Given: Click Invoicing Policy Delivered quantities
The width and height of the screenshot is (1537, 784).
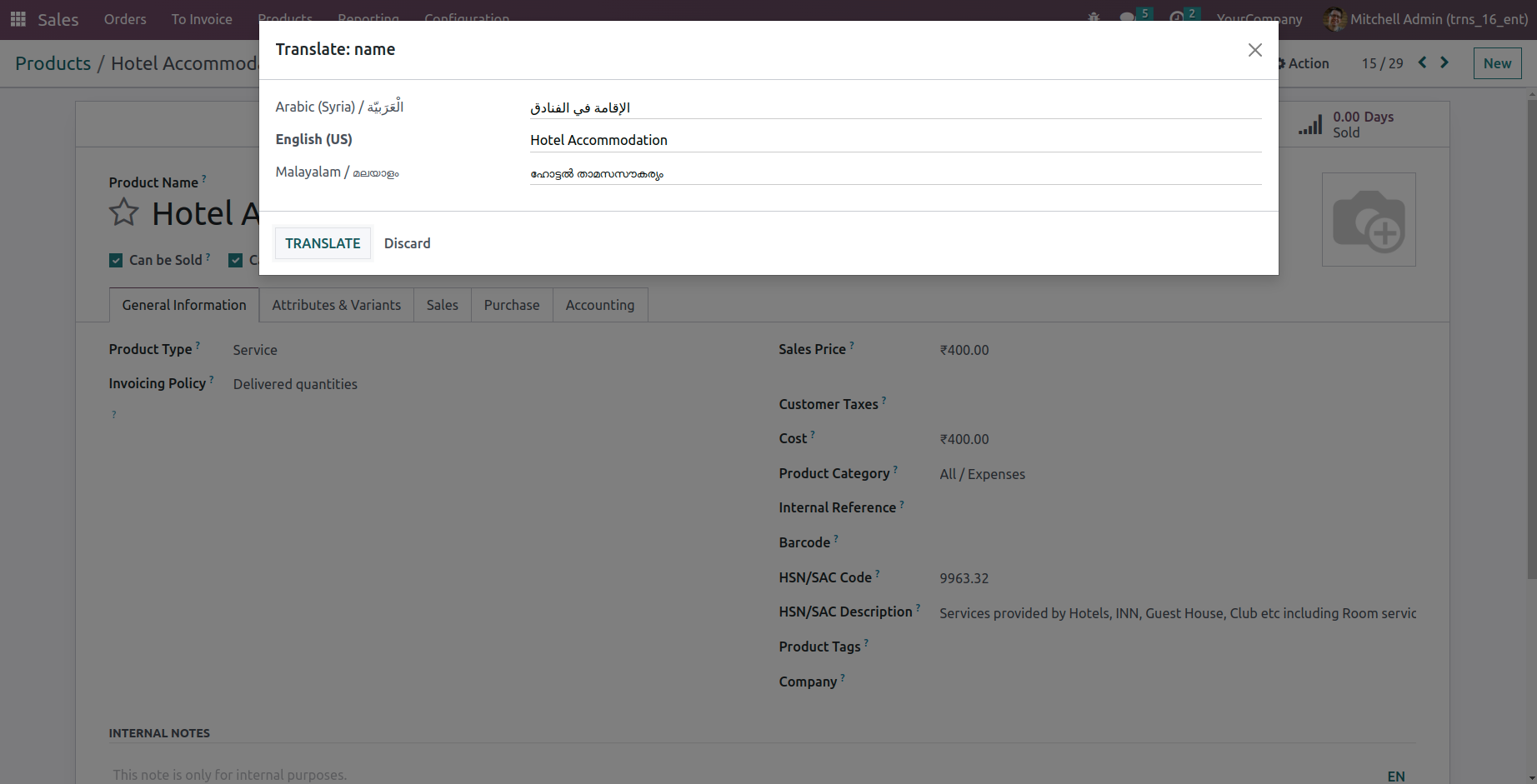Looking at the screenshot, I should coord(295,384).
